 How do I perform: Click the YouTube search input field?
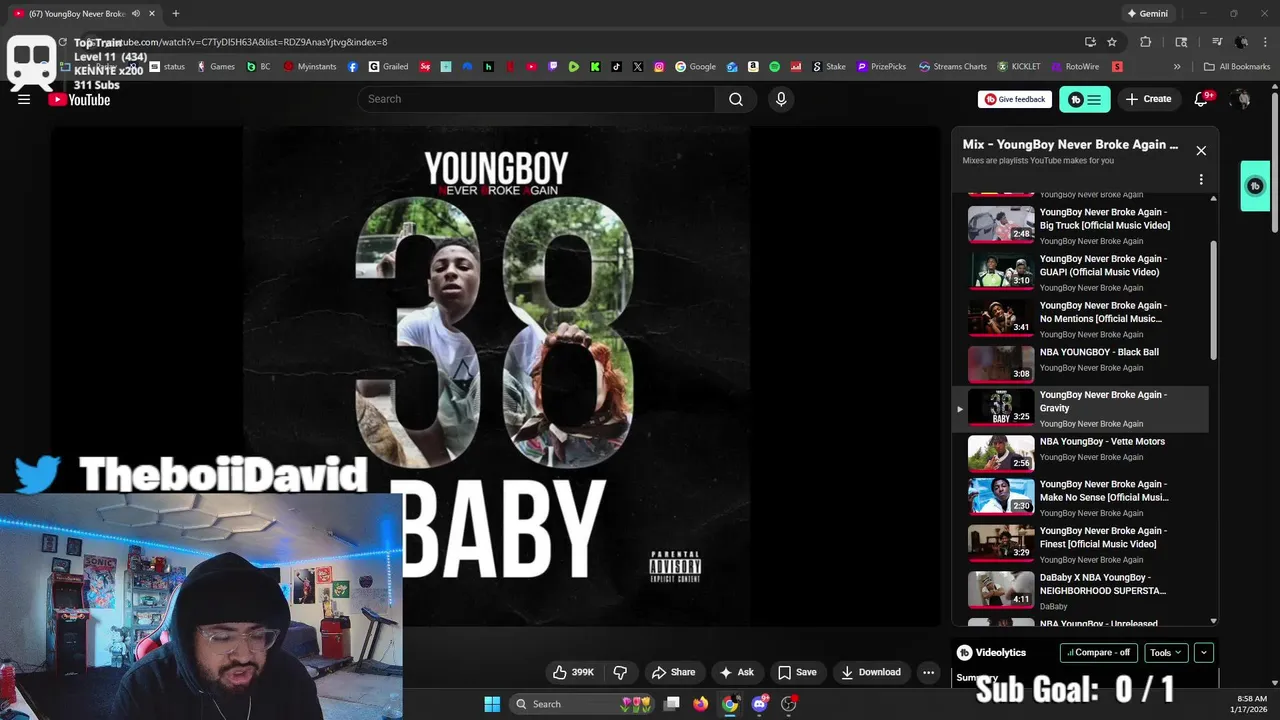coord(537,99)
